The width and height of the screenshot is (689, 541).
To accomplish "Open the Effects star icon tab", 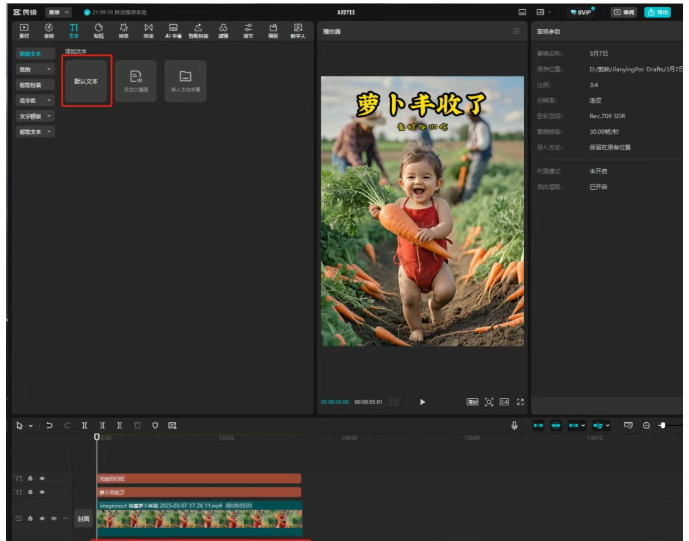I will tap(124, 31).
